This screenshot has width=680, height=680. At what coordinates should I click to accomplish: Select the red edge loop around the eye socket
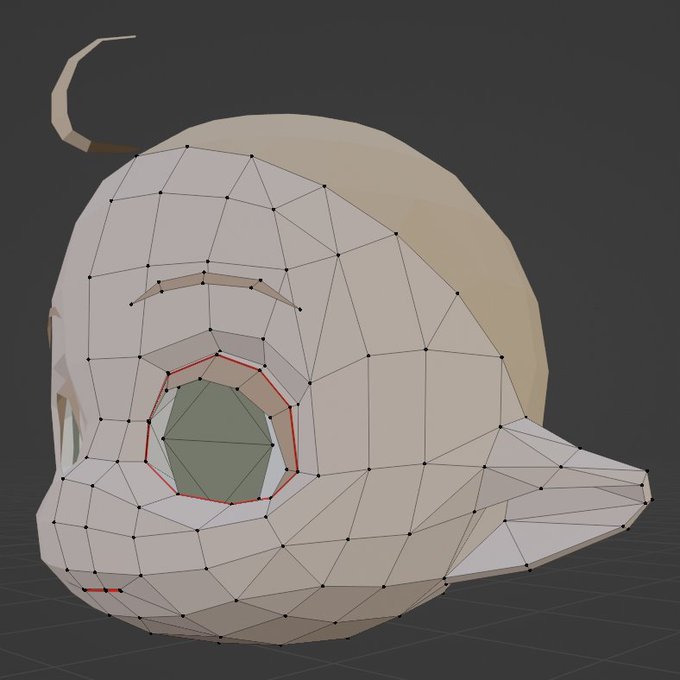222,429
